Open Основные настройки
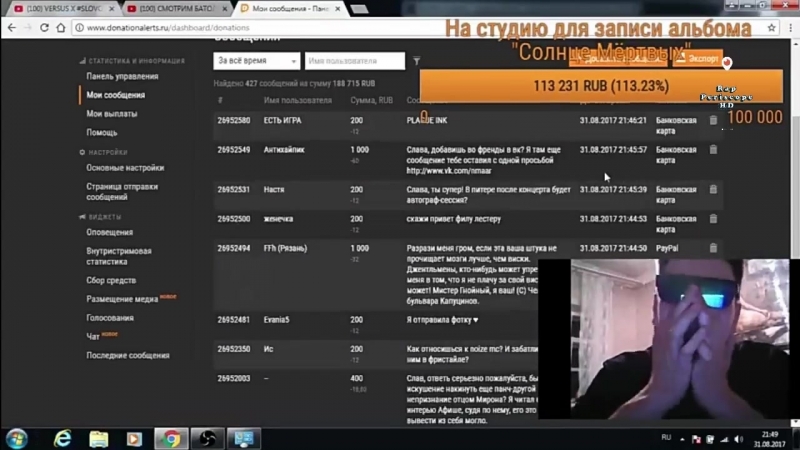This screenshot has width=800, height=450. point(125,168)
